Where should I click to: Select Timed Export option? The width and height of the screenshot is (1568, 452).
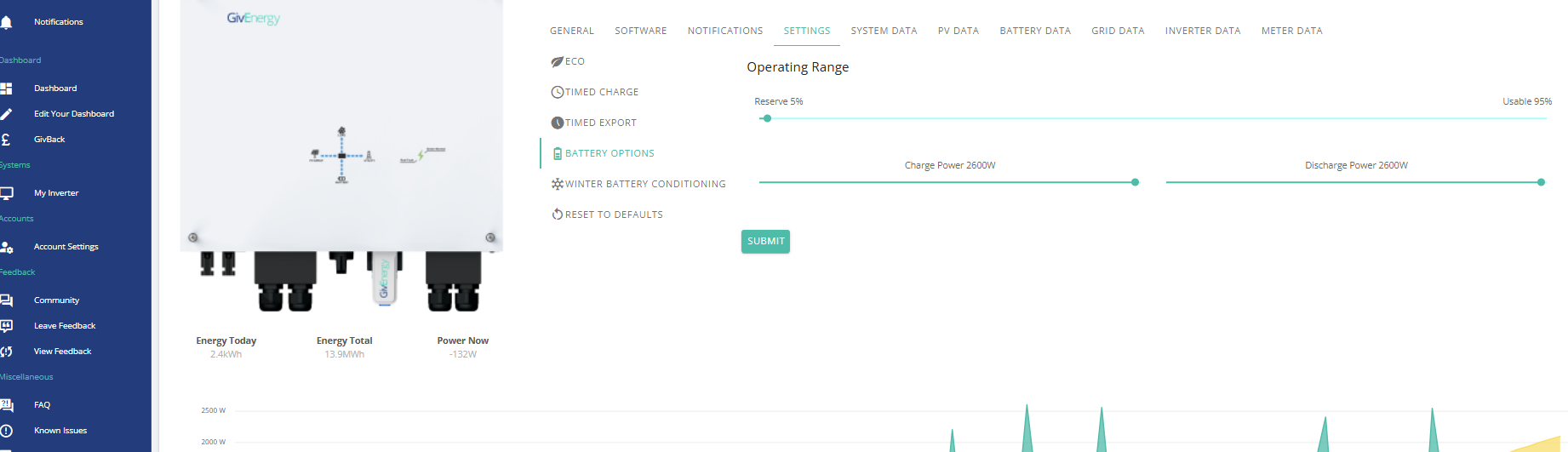(594, 123)
